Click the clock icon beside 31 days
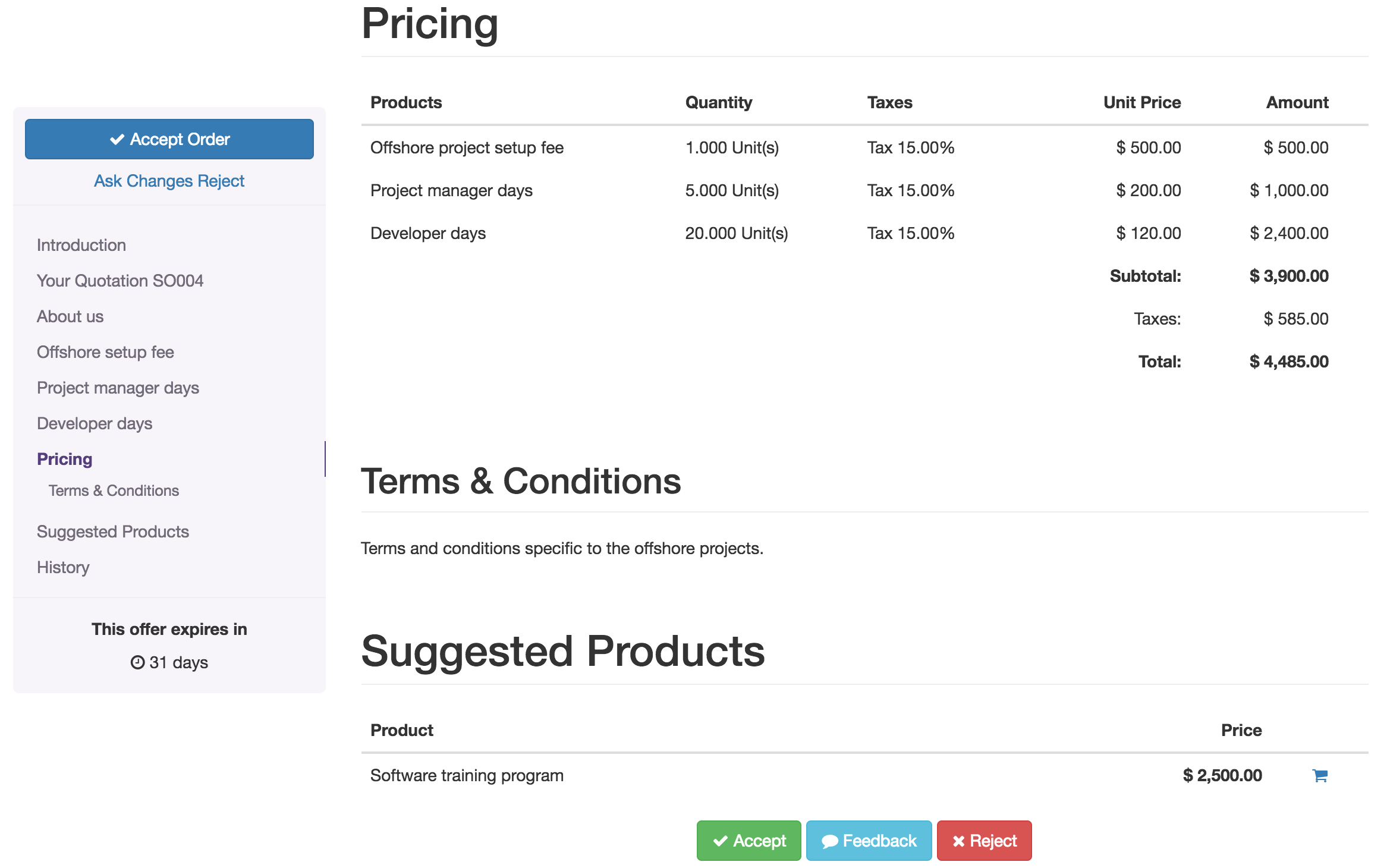Image resolution: width=1390 pixels, height=868 pixels. [x=137, y=662]
